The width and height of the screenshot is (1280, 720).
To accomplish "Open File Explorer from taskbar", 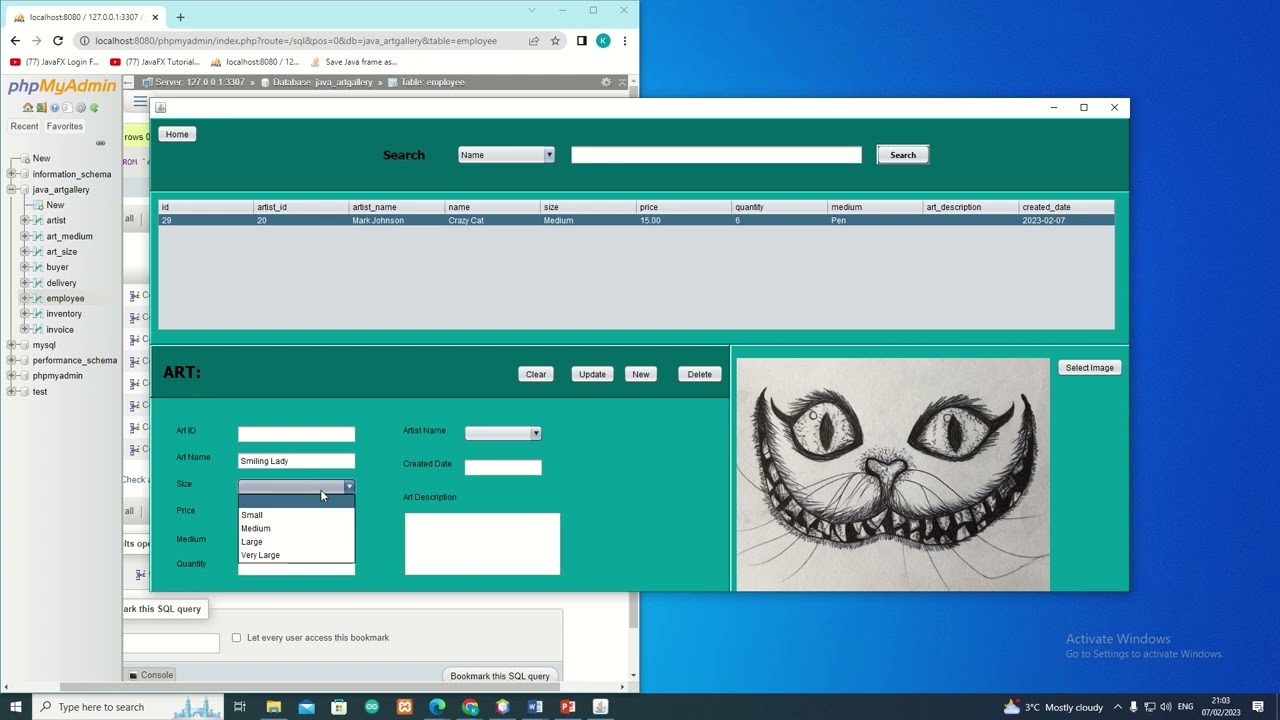I will (273, 707).
